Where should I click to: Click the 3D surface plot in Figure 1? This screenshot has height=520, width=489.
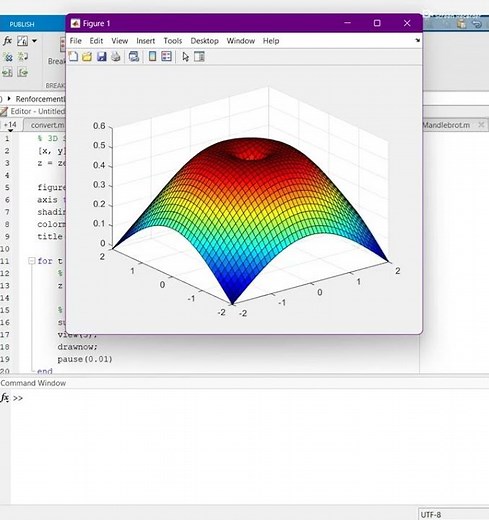coord(249,213)
